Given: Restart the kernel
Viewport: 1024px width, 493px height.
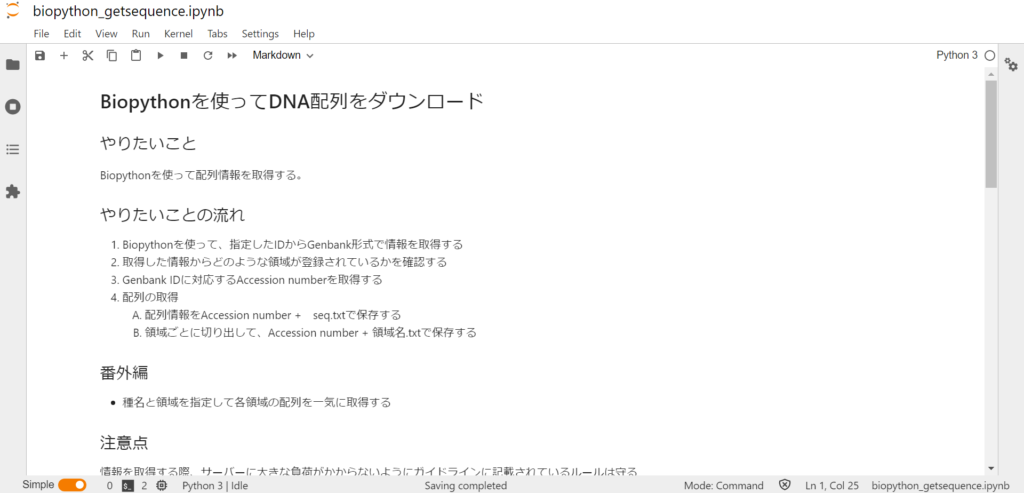Looking at the screenshot, I should pos(208,56).
